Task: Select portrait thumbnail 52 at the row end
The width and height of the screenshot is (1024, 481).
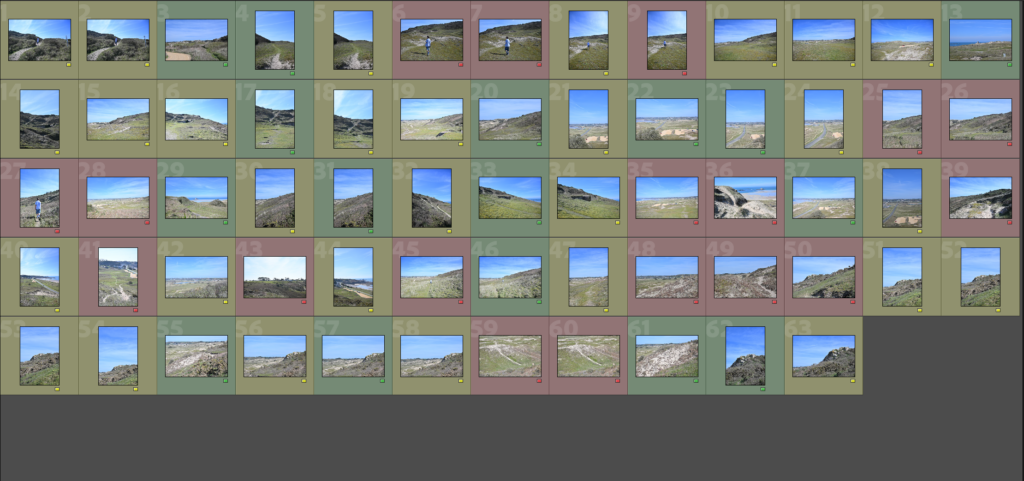Action: [x=980, y=276]
